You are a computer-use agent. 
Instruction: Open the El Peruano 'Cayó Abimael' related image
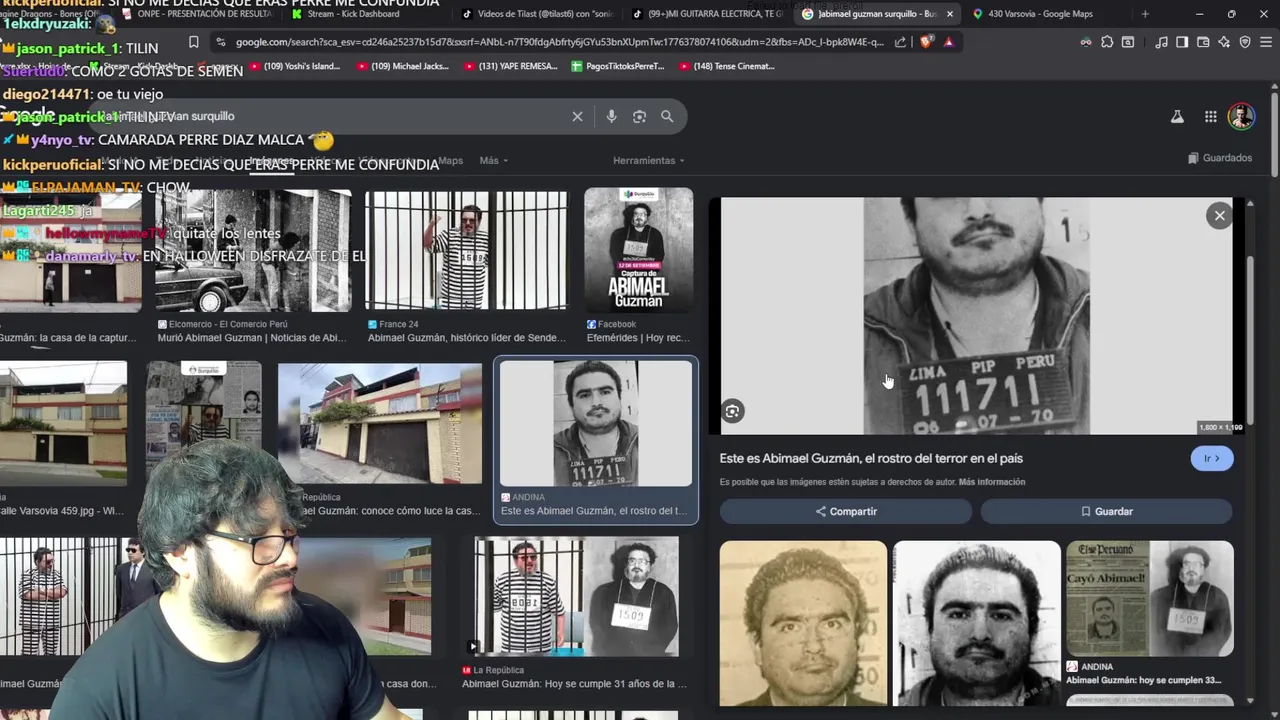pos(1150,598)
